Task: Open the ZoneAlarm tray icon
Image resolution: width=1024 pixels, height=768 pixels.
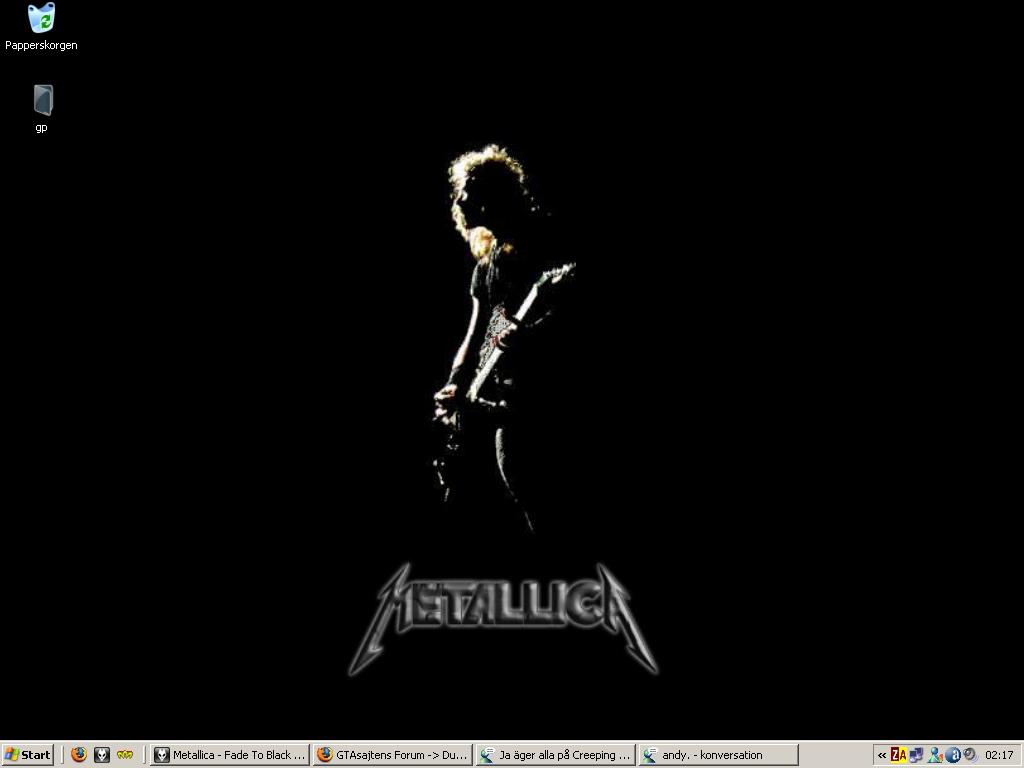Action: coord(899,756)
